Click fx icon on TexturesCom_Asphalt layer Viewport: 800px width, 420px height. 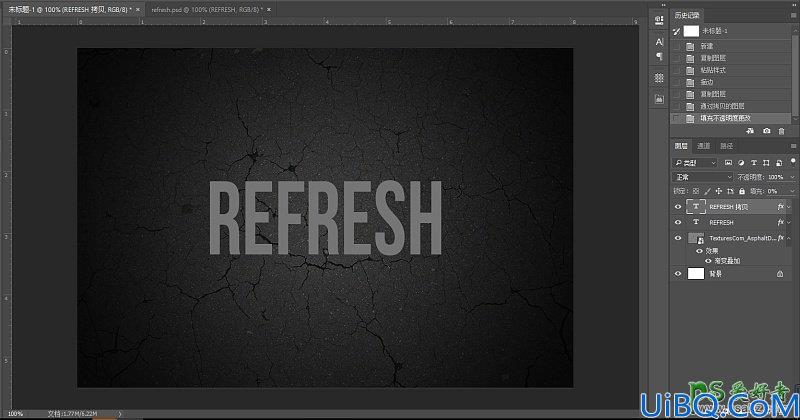780,238
